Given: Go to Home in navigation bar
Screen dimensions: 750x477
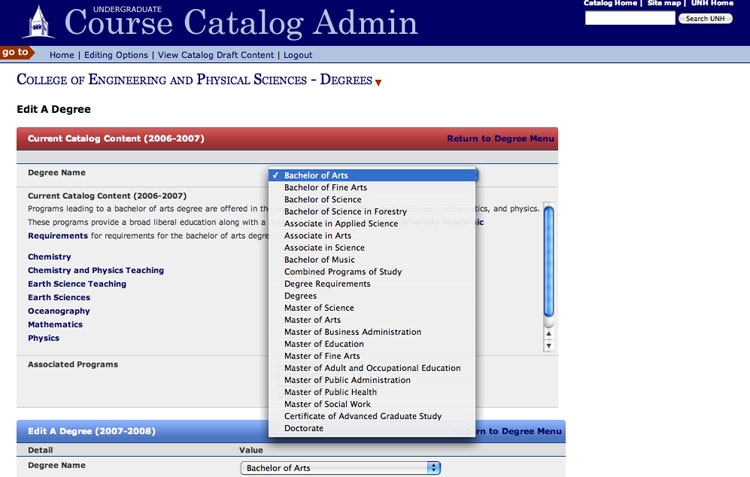Looking at the screenshot, I should tap(62, 55).
